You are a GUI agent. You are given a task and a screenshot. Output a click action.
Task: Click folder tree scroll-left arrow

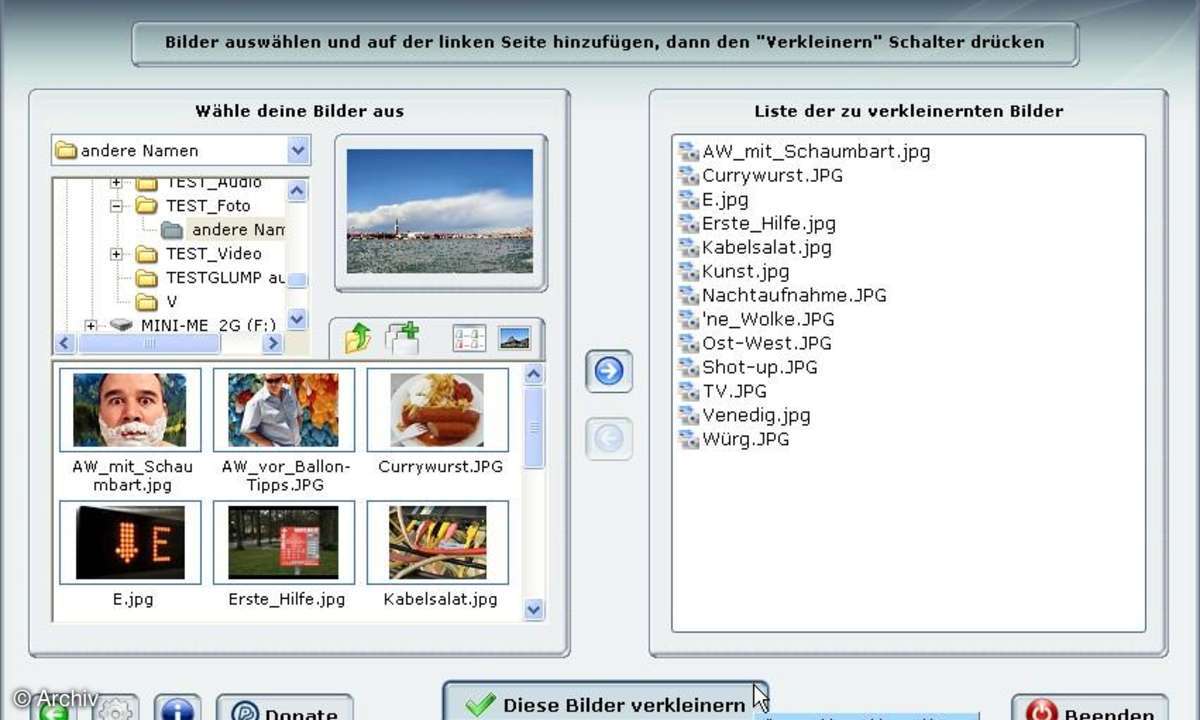(65, 343)
